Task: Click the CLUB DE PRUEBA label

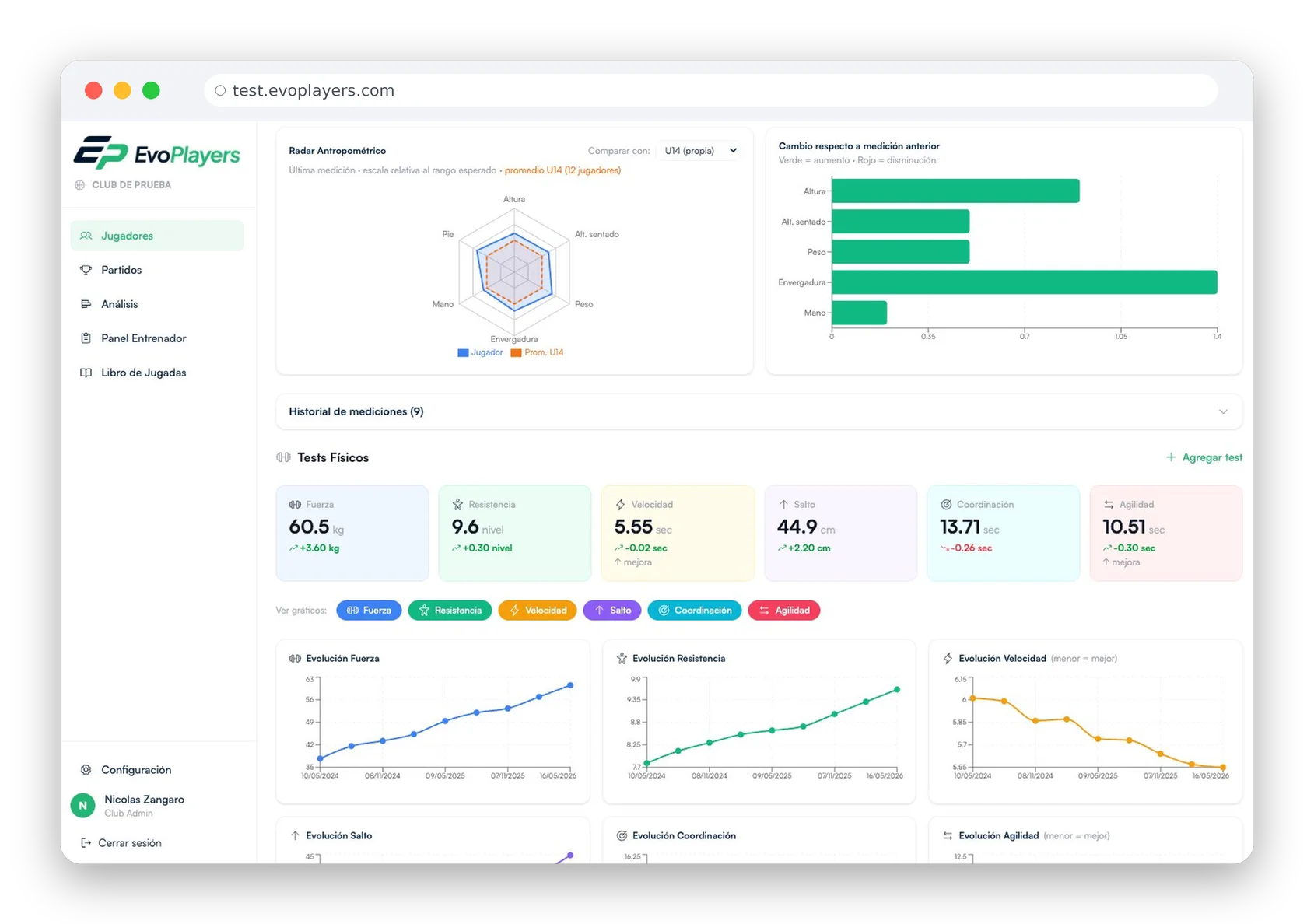Action: 131,185
